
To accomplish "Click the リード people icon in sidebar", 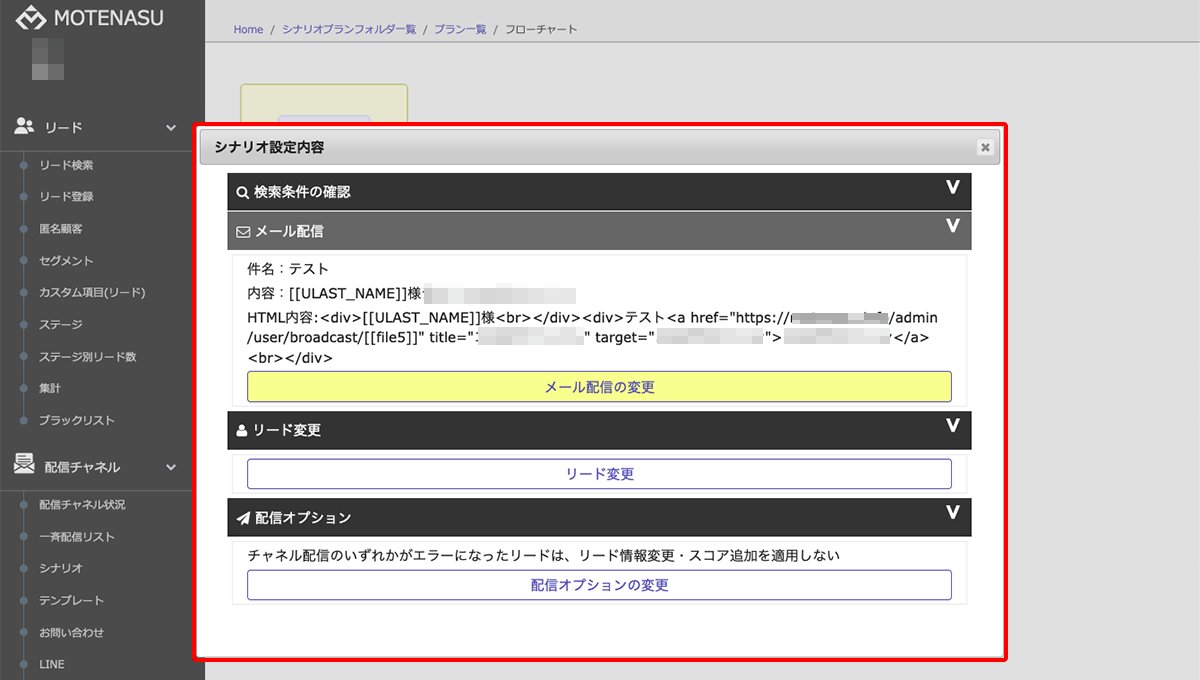I will [24, 127].
